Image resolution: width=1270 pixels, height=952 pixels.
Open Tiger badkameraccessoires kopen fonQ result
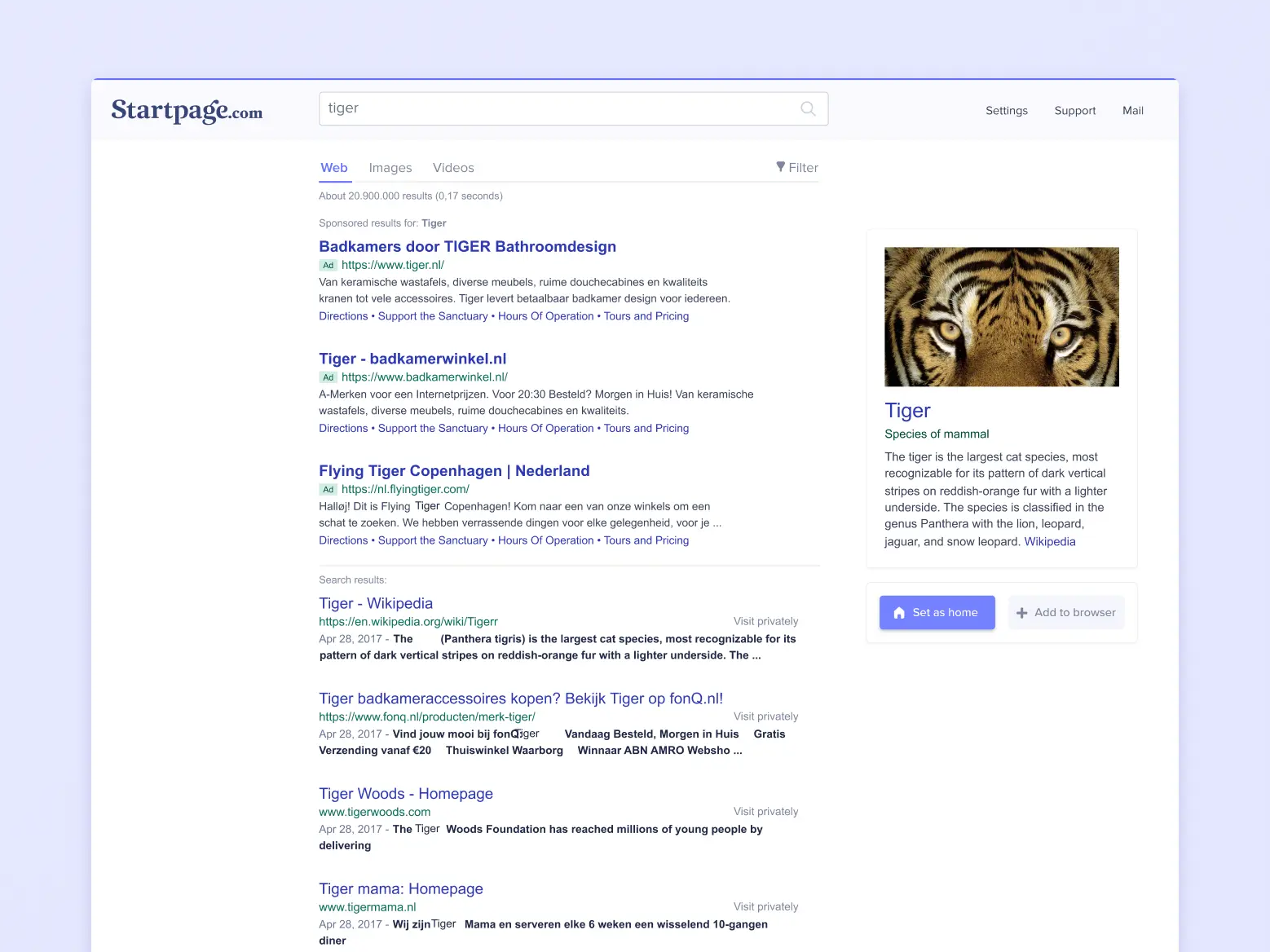pos(521,699)
